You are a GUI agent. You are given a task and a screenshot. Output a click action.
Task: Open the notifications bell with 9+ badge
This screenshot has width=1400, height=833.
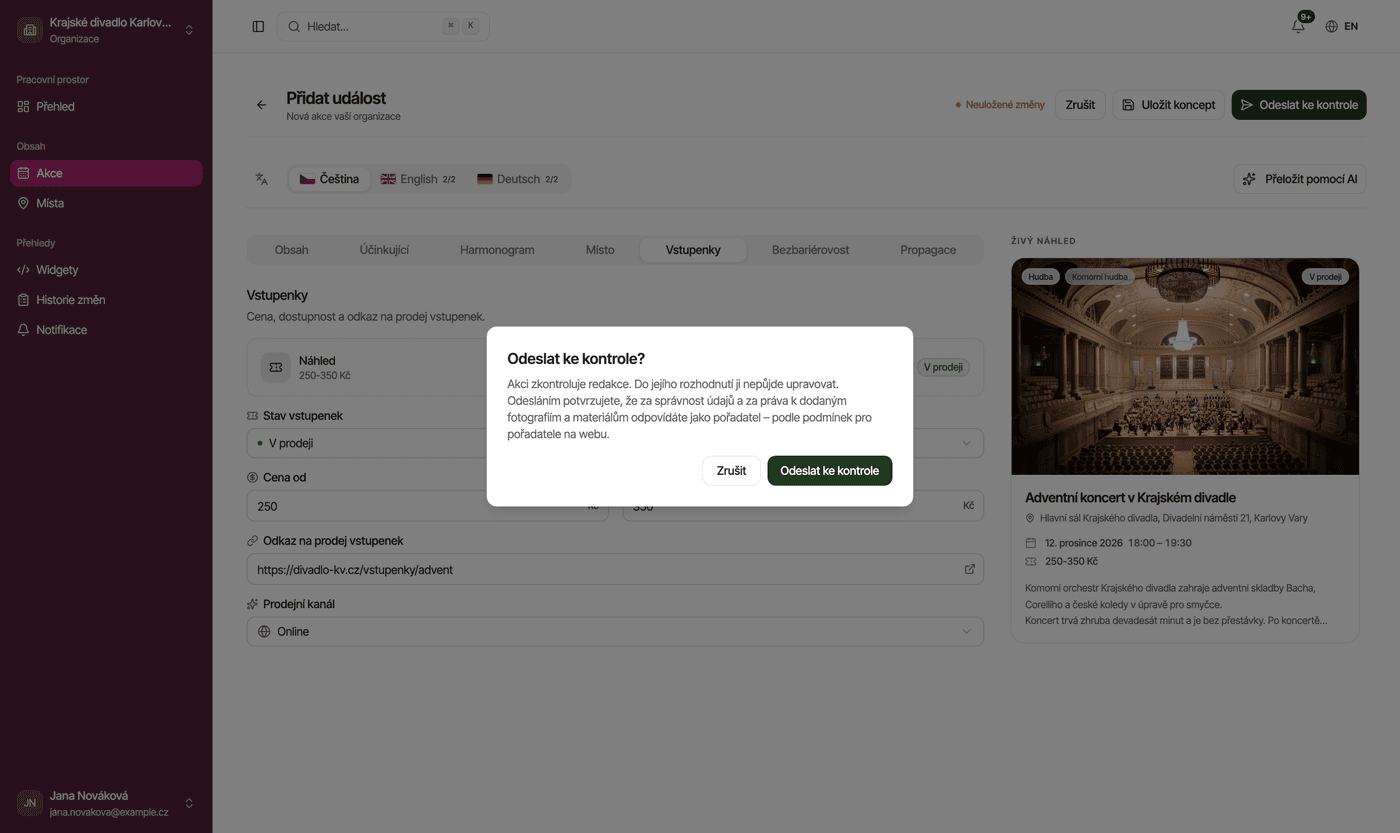1298,26
